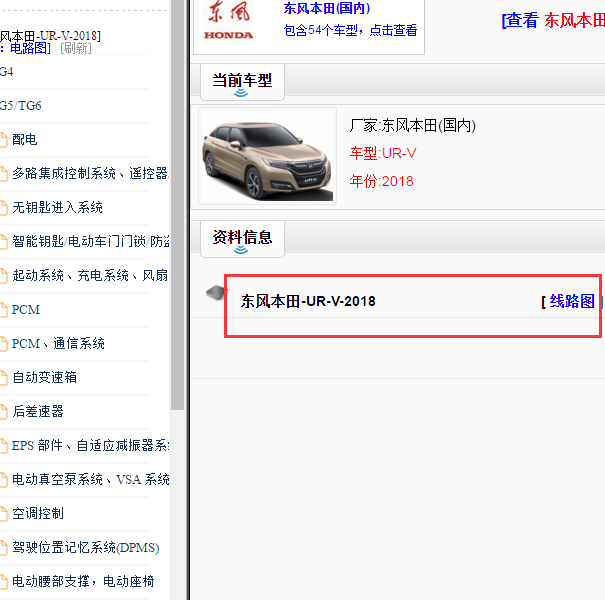Click the gray icon beside 东风本田-UR-V-2018
This screenshot has width=605, height=600.
215,292
